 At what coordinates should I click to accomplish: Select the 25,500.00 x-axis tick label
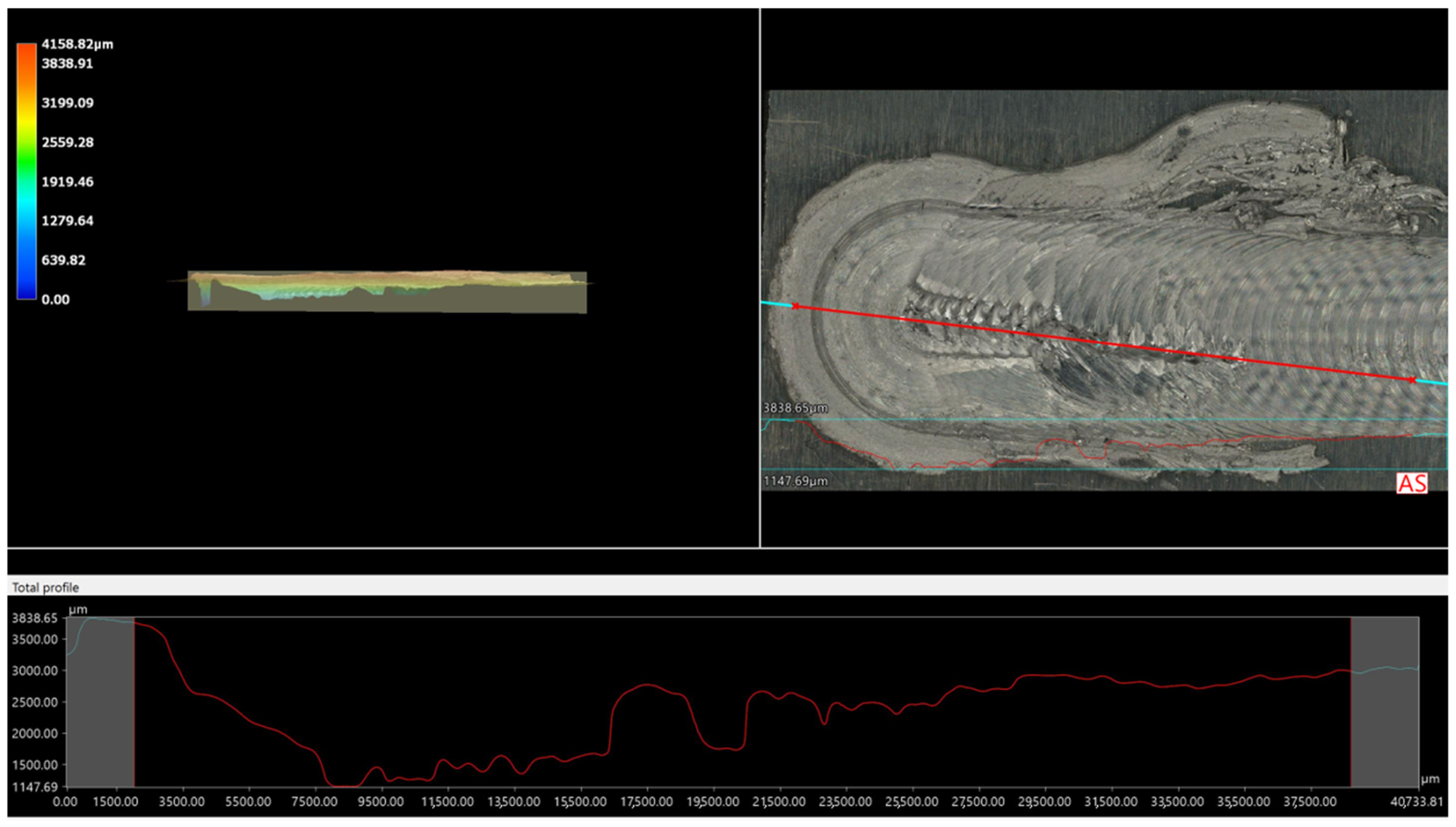pyautogui.click(x=912, y=802)
